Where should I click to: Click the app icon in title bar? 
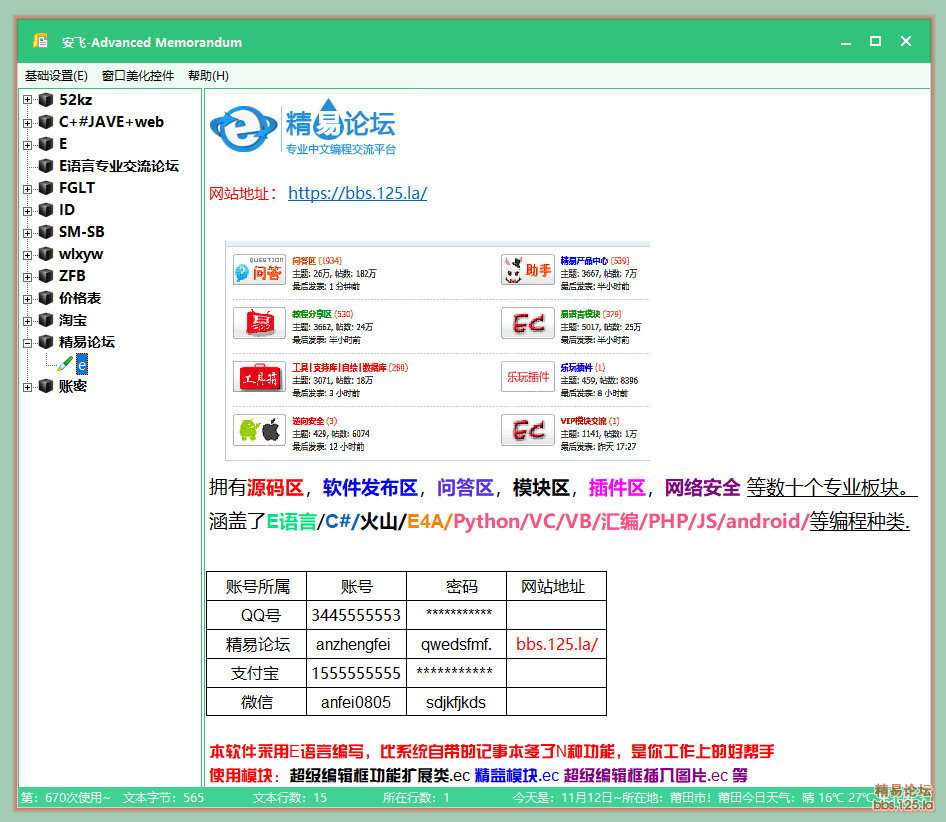pos(41,42)
